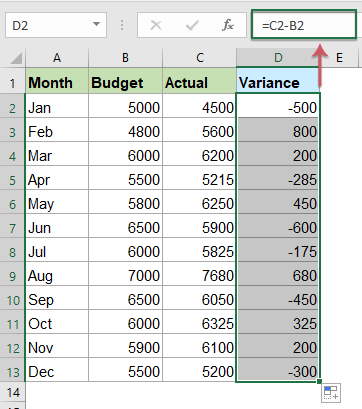362x409 pixels.
Task: Open the Insert Function fx dialog
Action: click(228, 25)
